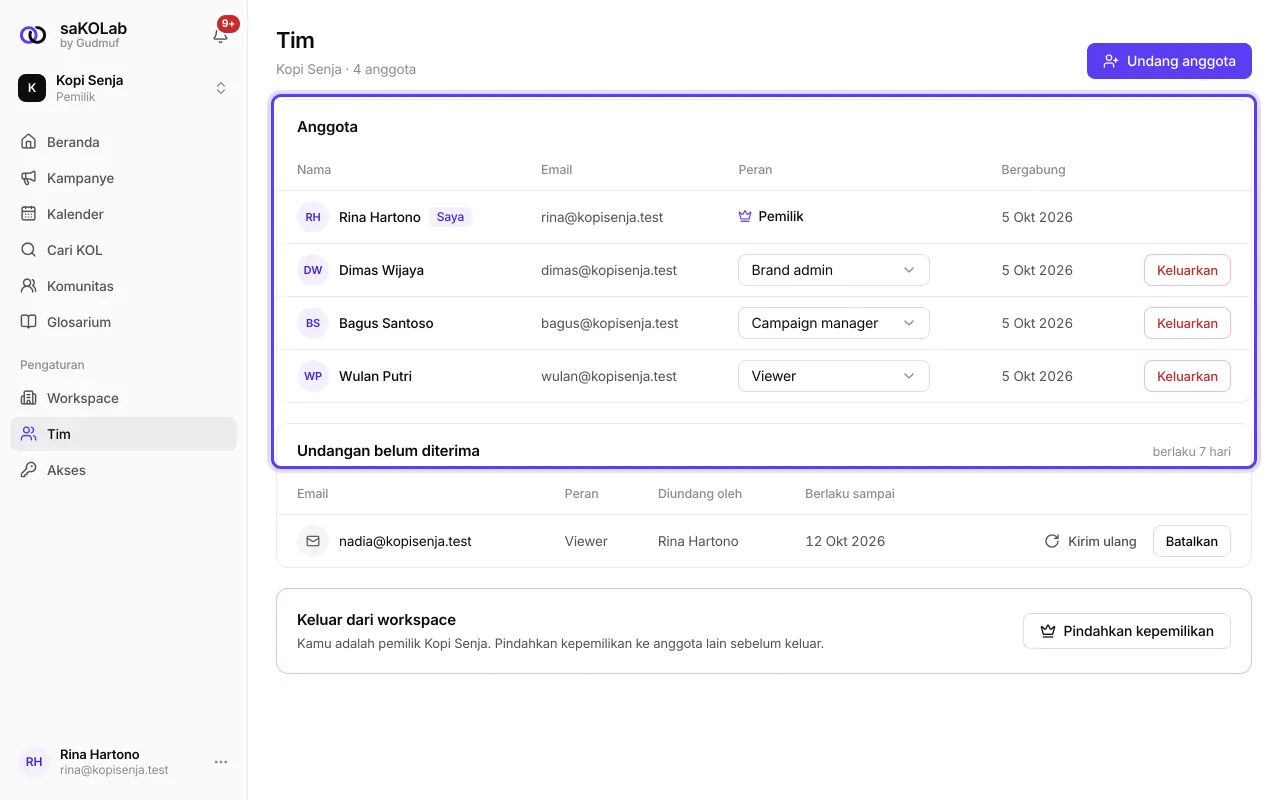Screen dimensions: 1280x800
Task: Click the Peran column header in Anggota table
Action: click(755, 169)
